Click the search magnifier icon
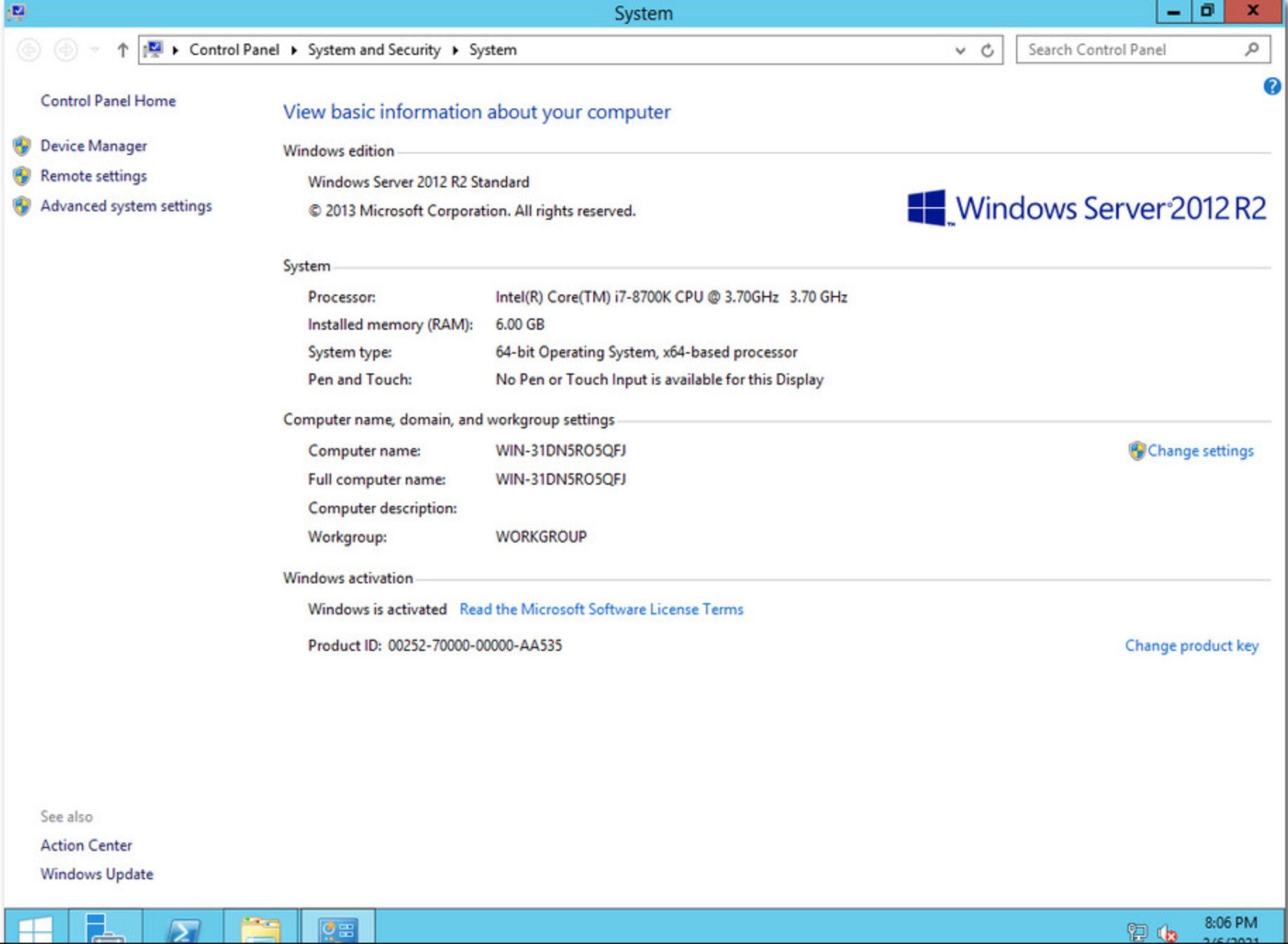 point(1251,49)
